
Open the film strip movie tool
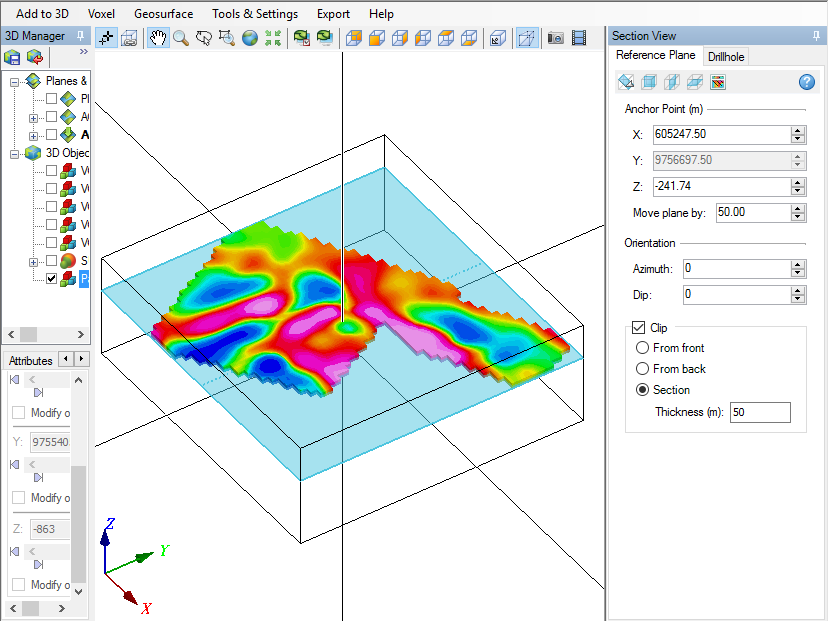pos(579,38)
